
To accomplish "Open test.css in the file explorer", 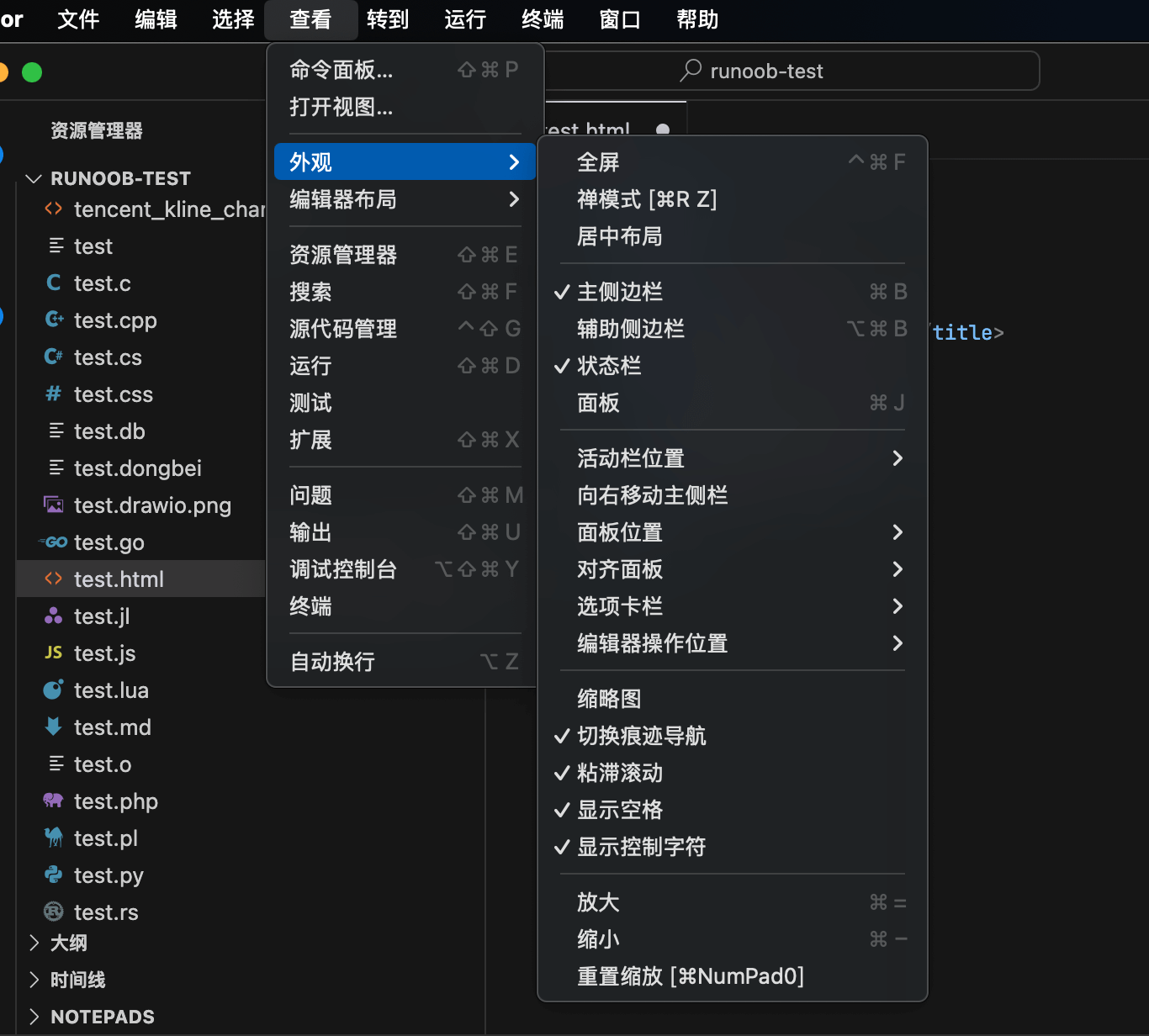I will point(114,394).
